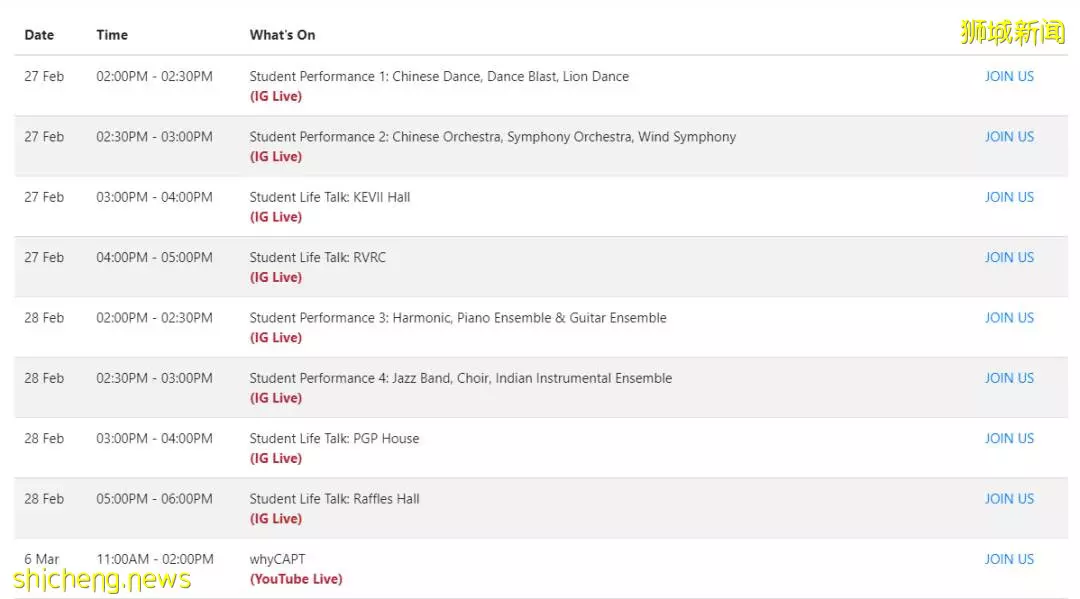Open JOIN US for Raffles Hall talk

(x=1009, y=499)
